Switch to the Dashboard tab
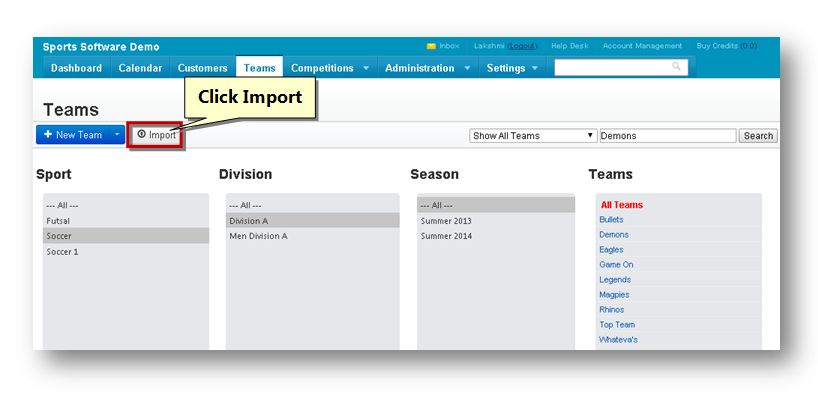 pyautogui.click(x=76, y=68)
